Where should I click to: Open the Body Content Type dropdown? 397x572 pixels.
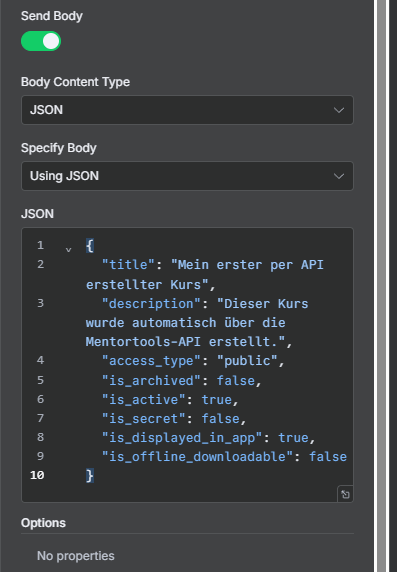click(x=187, y=110)
